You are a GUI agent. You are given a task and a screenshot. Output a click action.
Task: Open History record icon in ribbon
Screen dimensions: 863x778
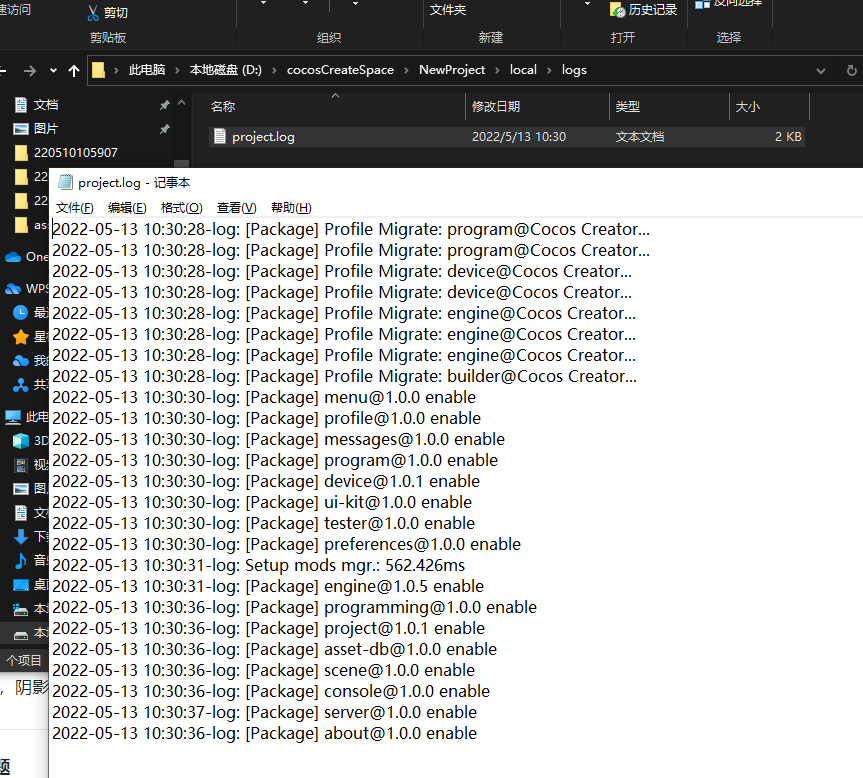coord(618,9)
